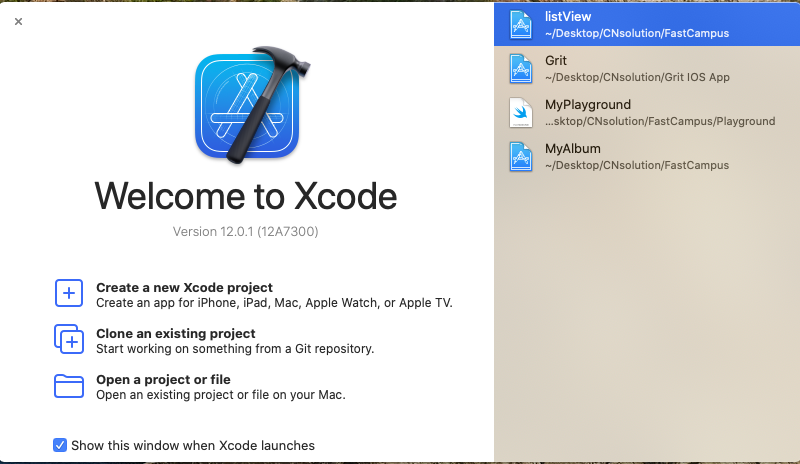Click the listView project file icon
The width and height of the screenshot is (800, 464).
tap(520, 25)
